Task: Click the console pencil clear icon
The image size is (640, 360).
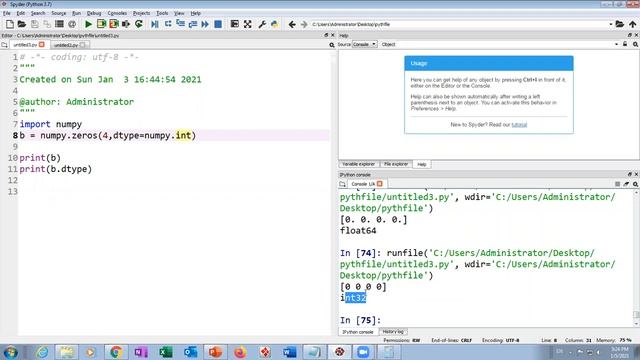Action: [x=626, y=184]
